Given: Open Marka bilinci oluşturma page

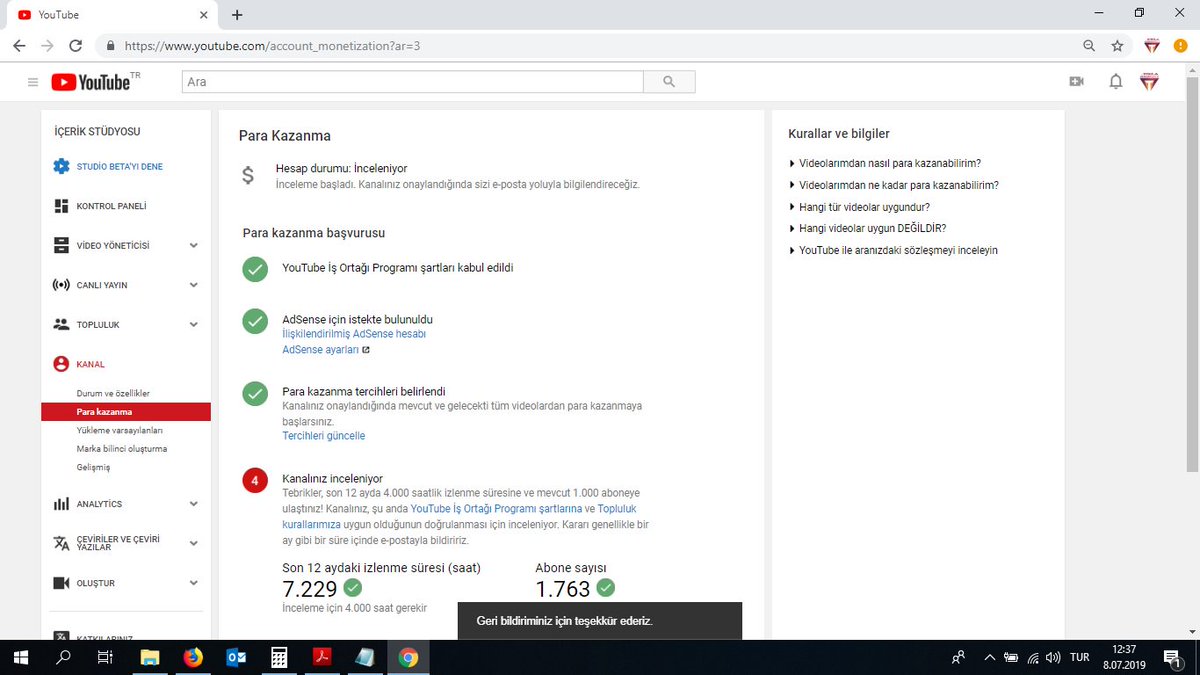Looking at the screenshot, I should click(x=122, y=448).
